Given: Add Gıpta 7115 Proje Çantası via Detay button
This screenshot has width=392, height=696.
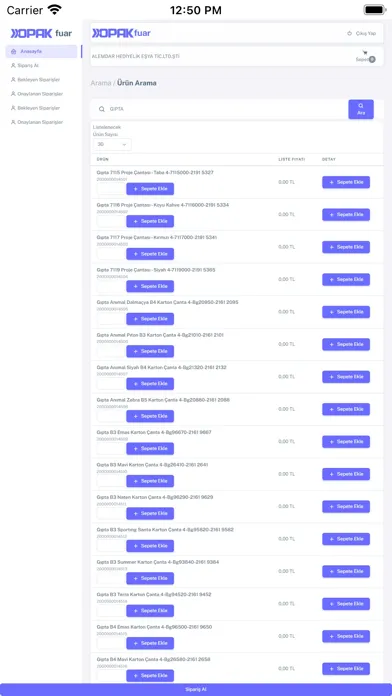Looking at the screenshot, I should (346, 182).
